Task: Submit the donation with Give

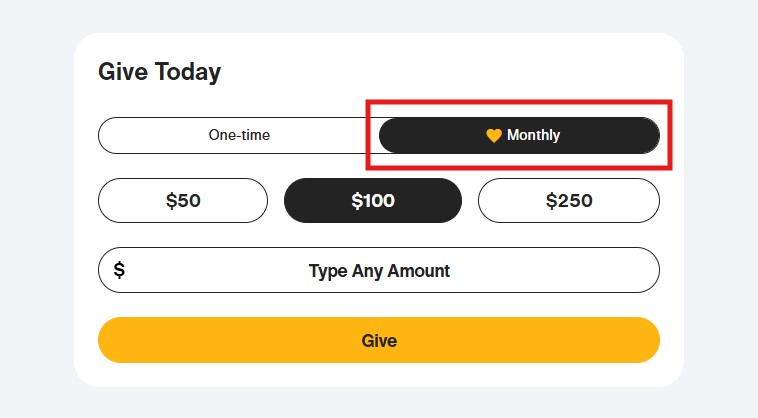Action: point(379,340)
